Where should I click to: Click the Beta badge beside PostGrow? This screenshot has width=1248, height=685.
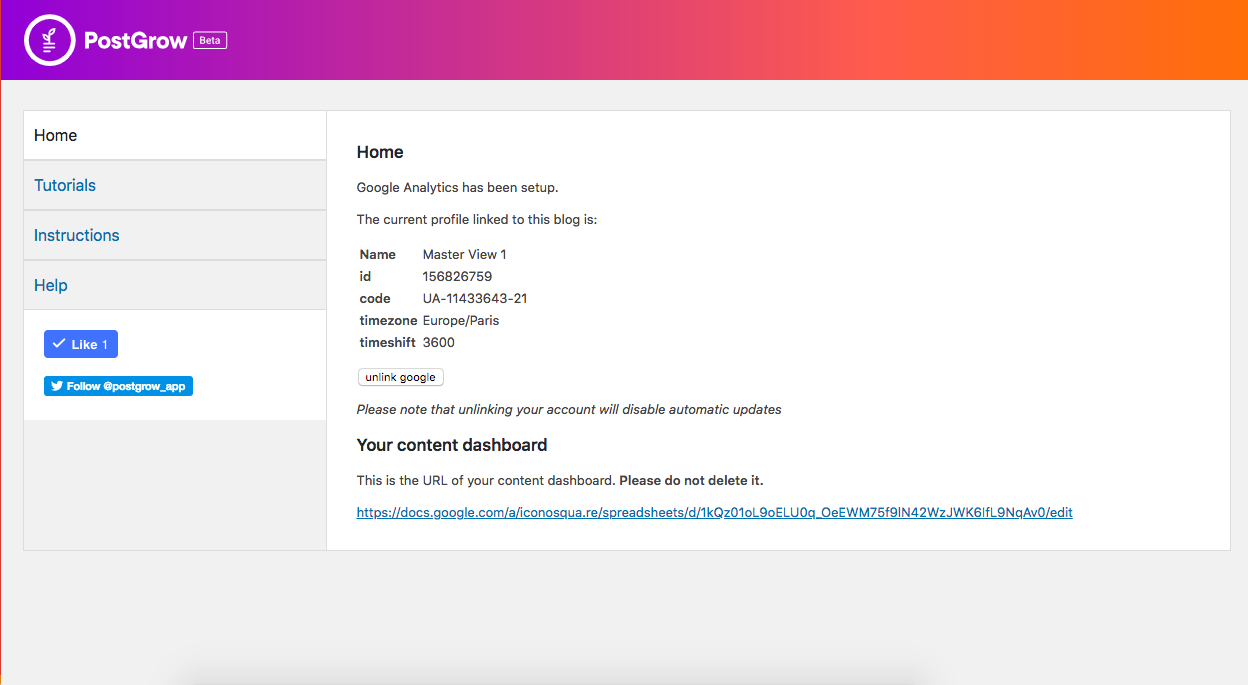[210, 41]
